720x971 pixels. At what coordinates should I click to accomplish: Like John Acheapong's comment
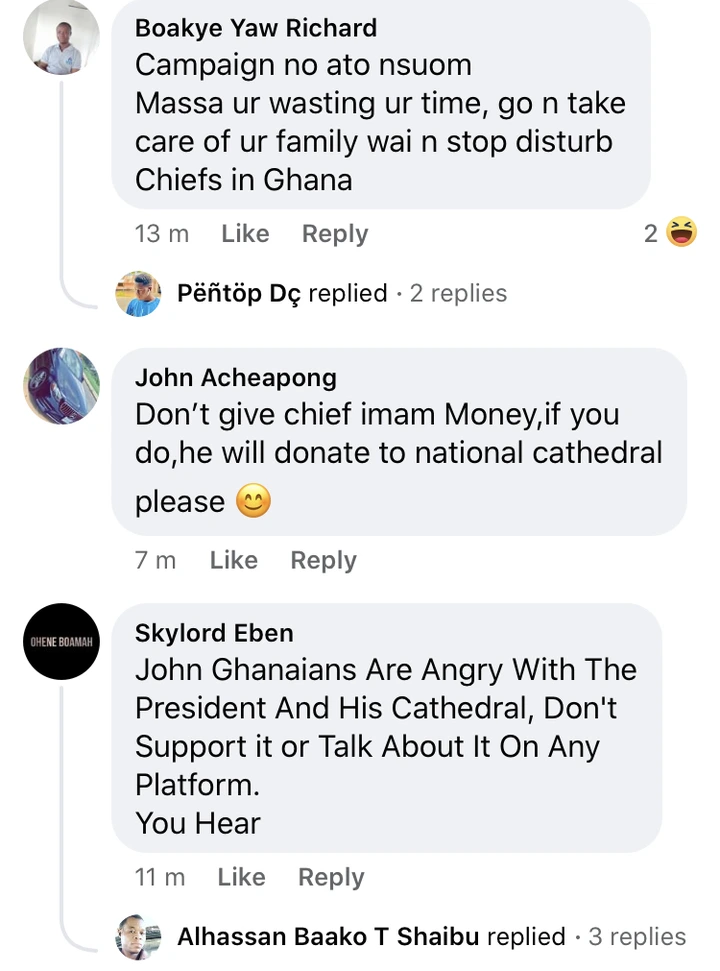click(x=233, y=561)
